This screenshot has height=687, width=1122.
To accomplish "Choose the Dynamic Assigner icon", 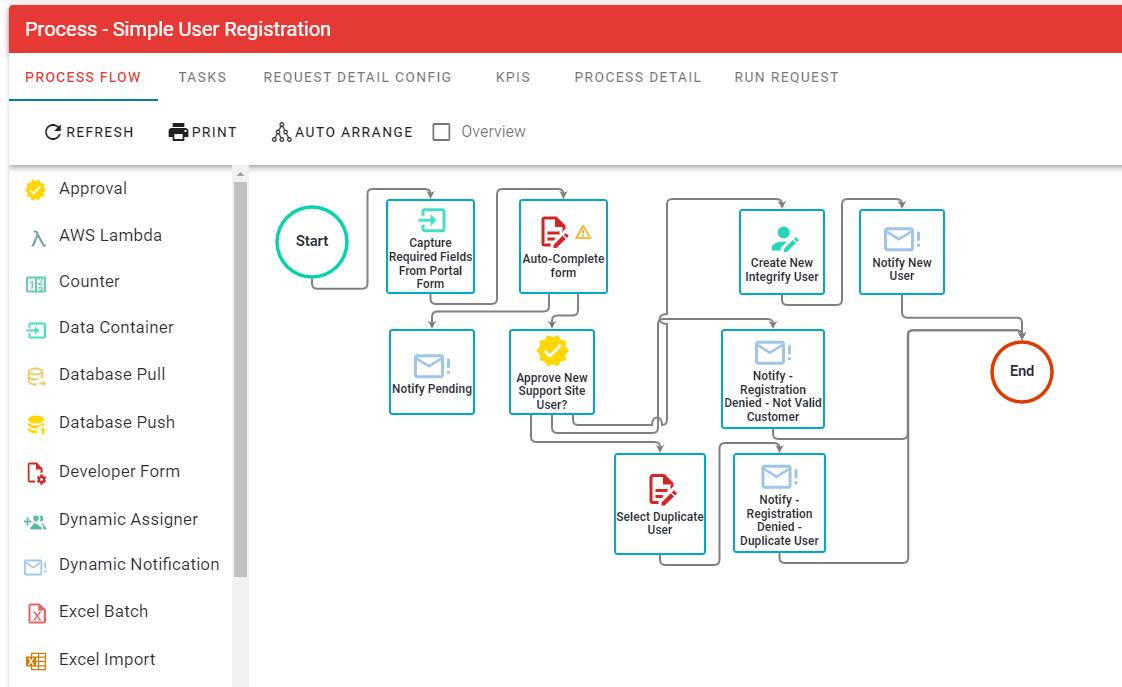I will [35, 522].
